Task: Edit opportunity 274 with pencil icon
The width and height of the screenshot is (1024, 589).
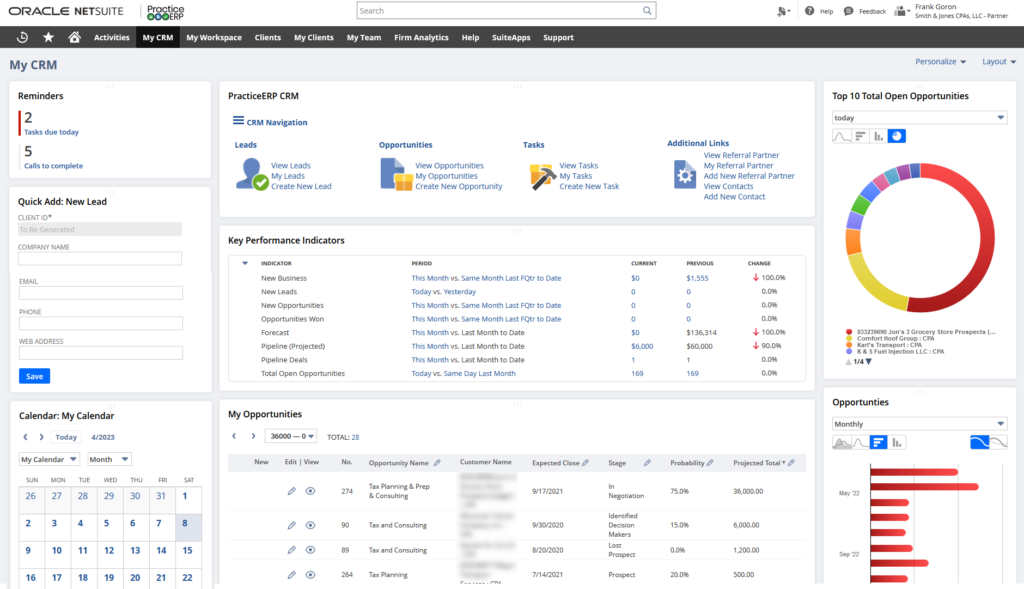Action: [292, 491]
